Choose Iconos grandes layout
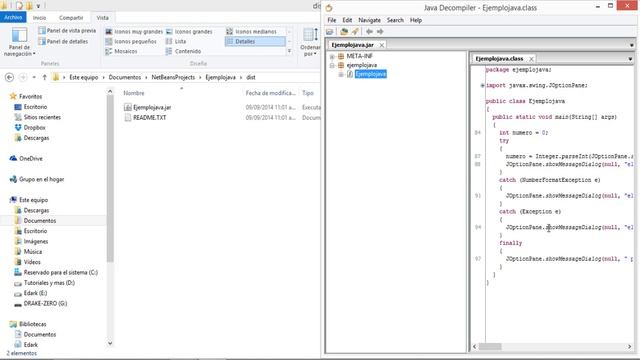This screenshot has width=640, height=360. (189, 31)
